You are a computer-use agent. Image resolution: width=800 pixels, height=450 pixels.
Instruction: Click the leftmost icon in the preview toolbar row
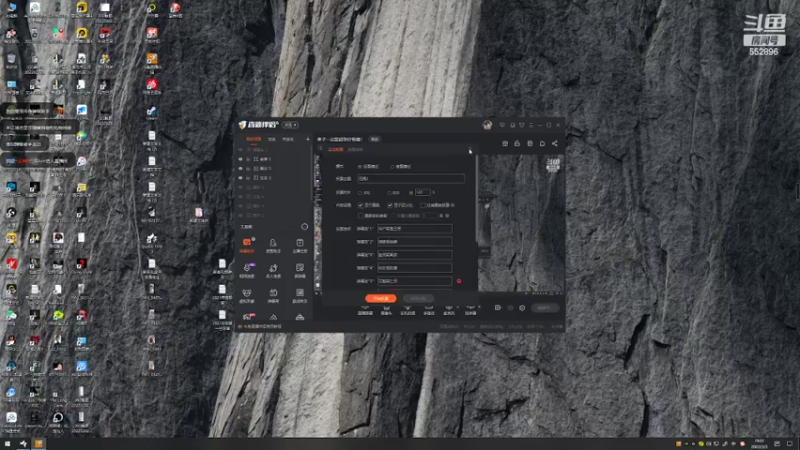pos(505,143)
